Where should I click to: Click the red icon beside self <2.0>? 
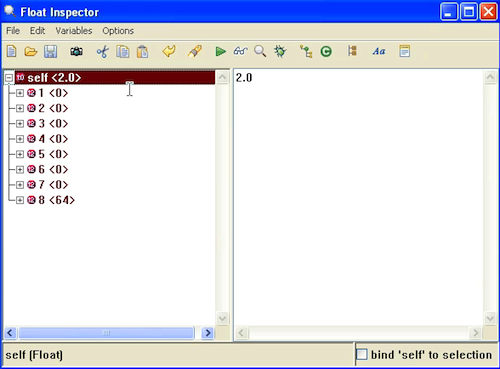(x=20, y=77)
